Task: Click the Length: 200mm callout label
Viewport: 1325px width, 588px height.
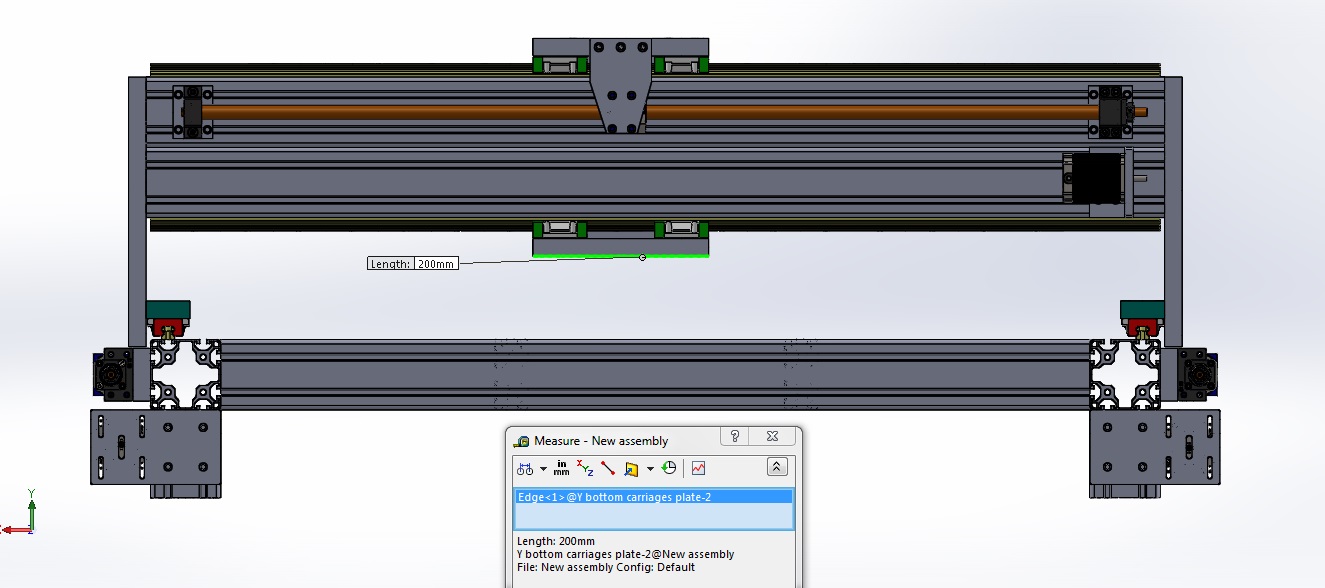Action: coord(413,264)
